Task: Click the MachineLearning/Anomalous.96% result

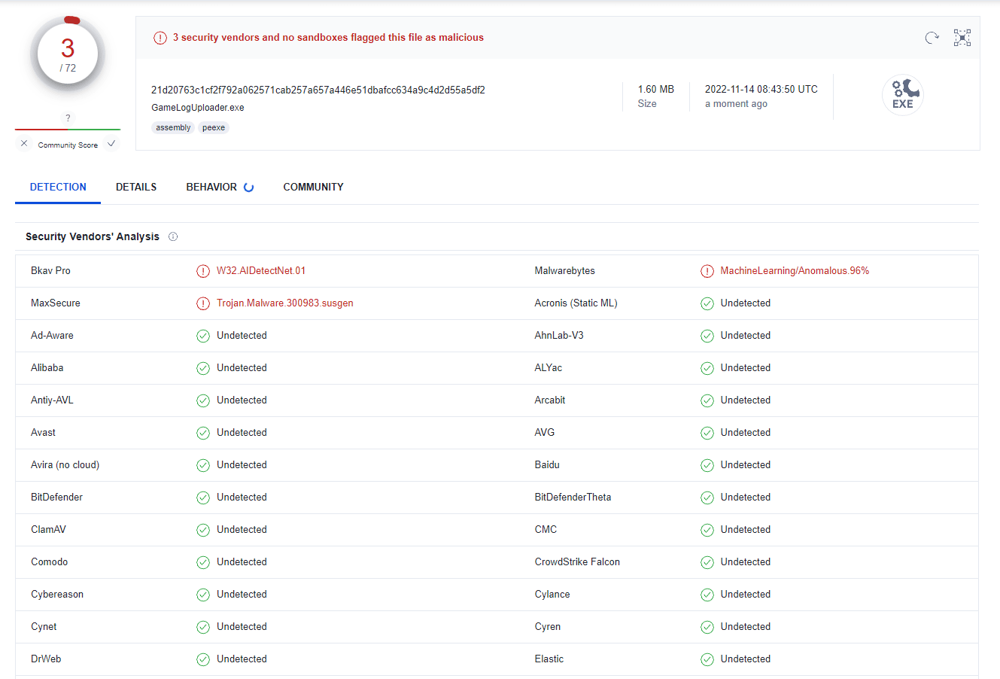Action: [795, 270]
